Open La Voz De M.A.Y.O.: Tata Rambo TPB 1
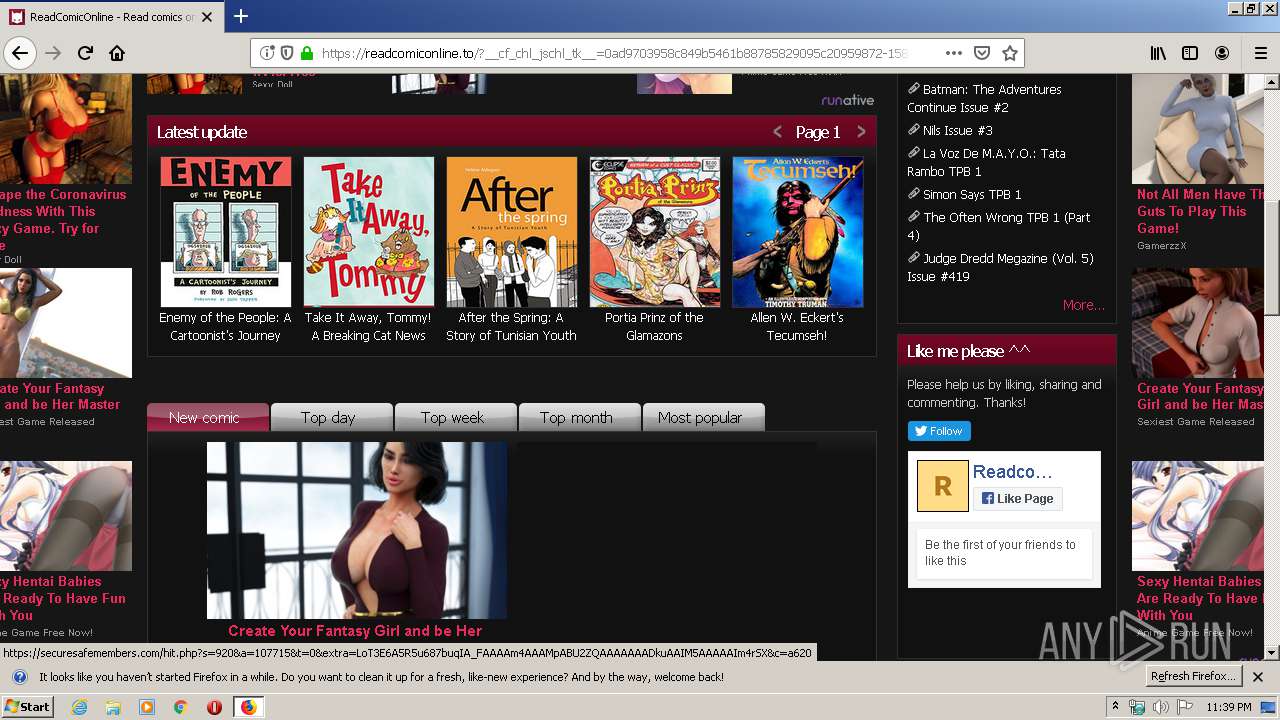 coord(987,162)
